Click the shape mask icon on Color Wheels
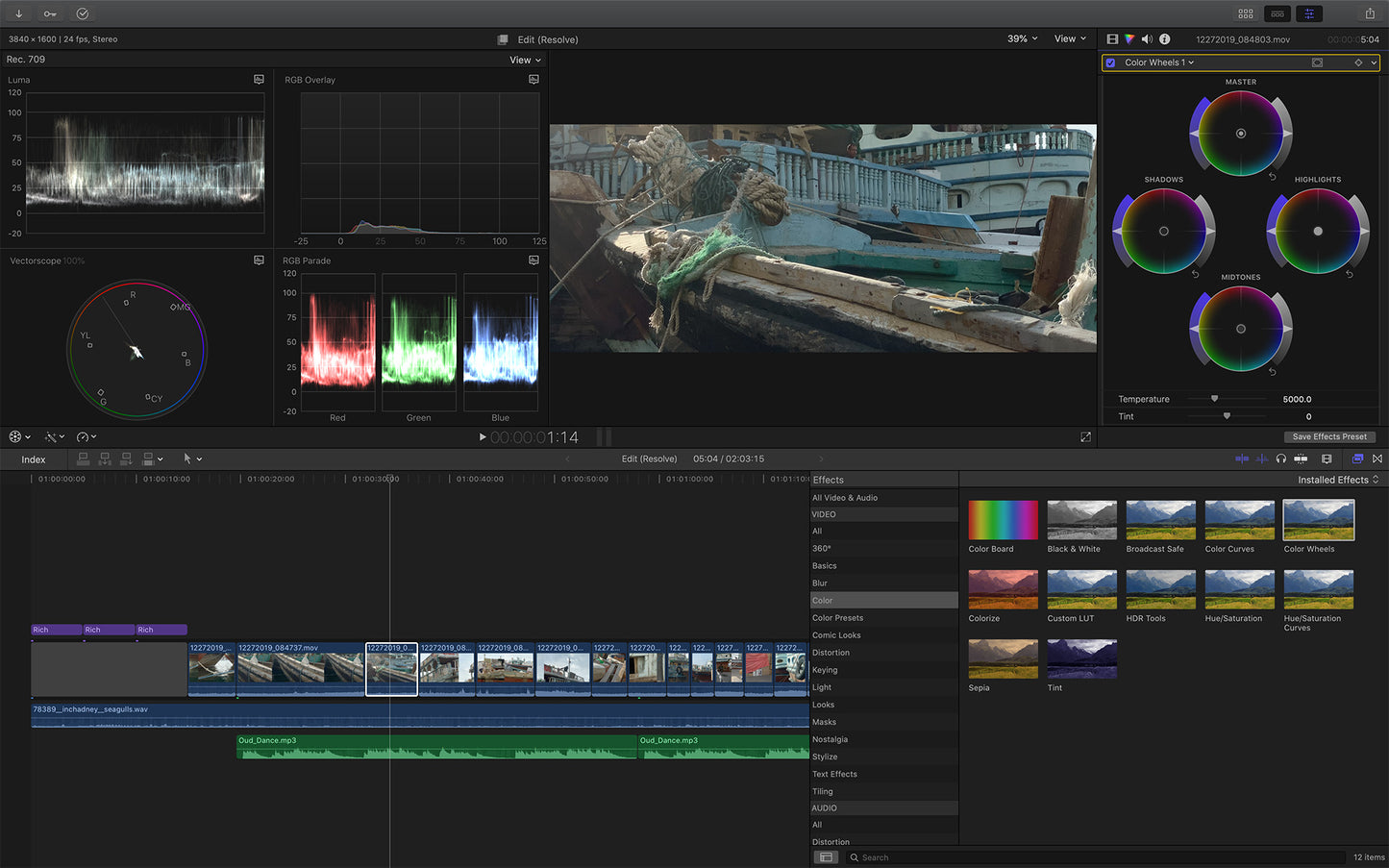Screen dimensions: 1389x868 [x=1317, y=62]
